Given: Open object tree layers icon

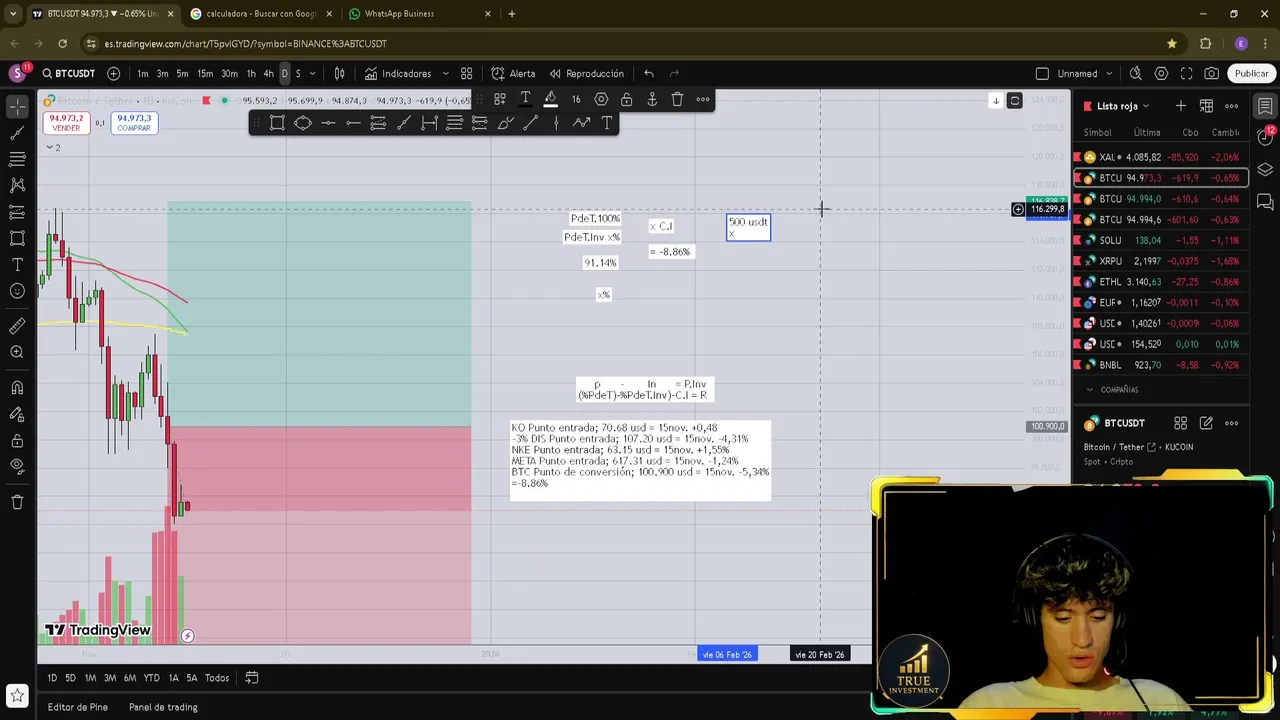Looking at the screenshot, I should (x=1265, y=169).
